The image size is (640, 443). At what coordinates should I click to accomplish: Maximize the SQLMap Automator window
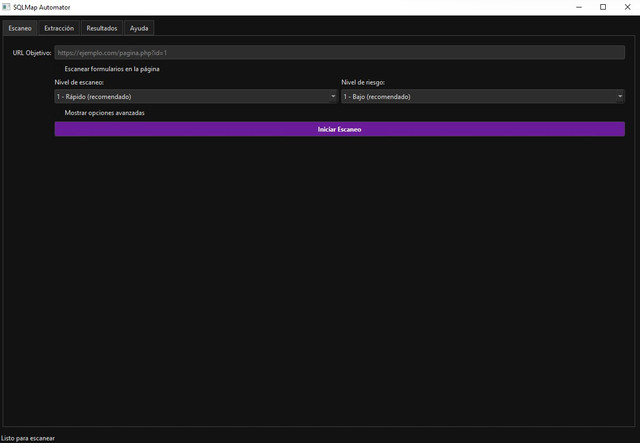[x=603, y=7]
